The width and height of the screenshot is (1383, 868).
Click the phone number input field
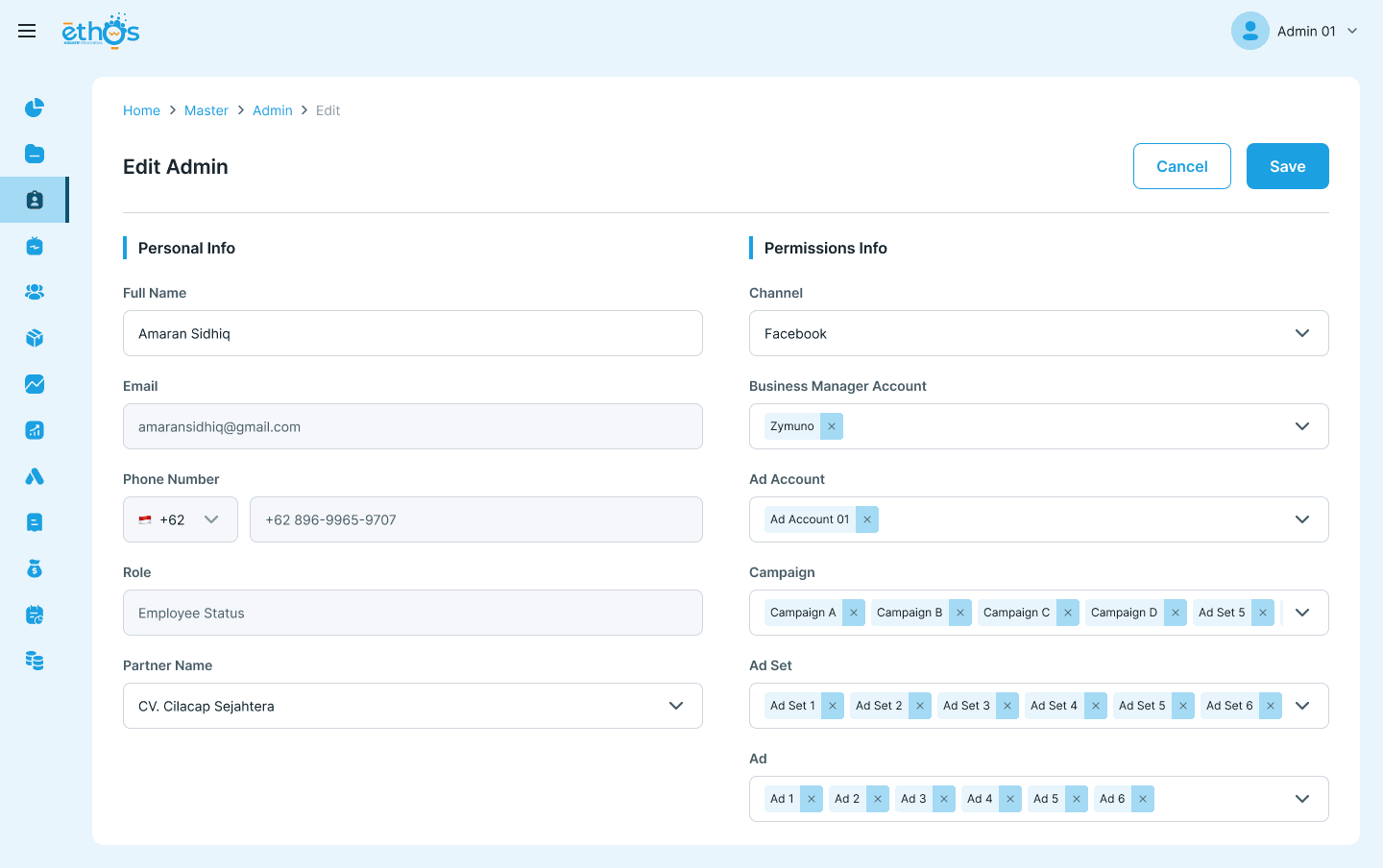point(476,519)
